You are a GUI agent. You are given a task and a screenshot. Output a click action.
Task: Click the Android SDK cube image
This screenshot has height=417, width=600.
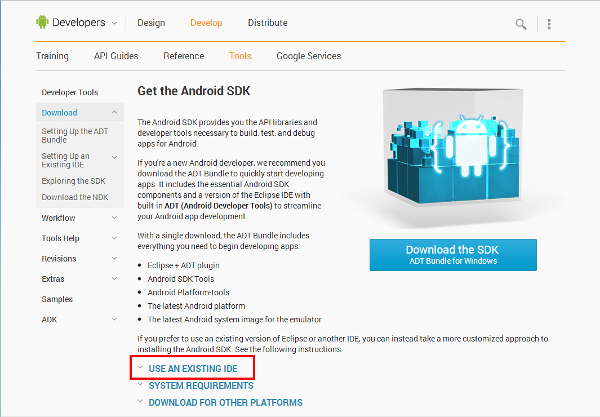453,147
